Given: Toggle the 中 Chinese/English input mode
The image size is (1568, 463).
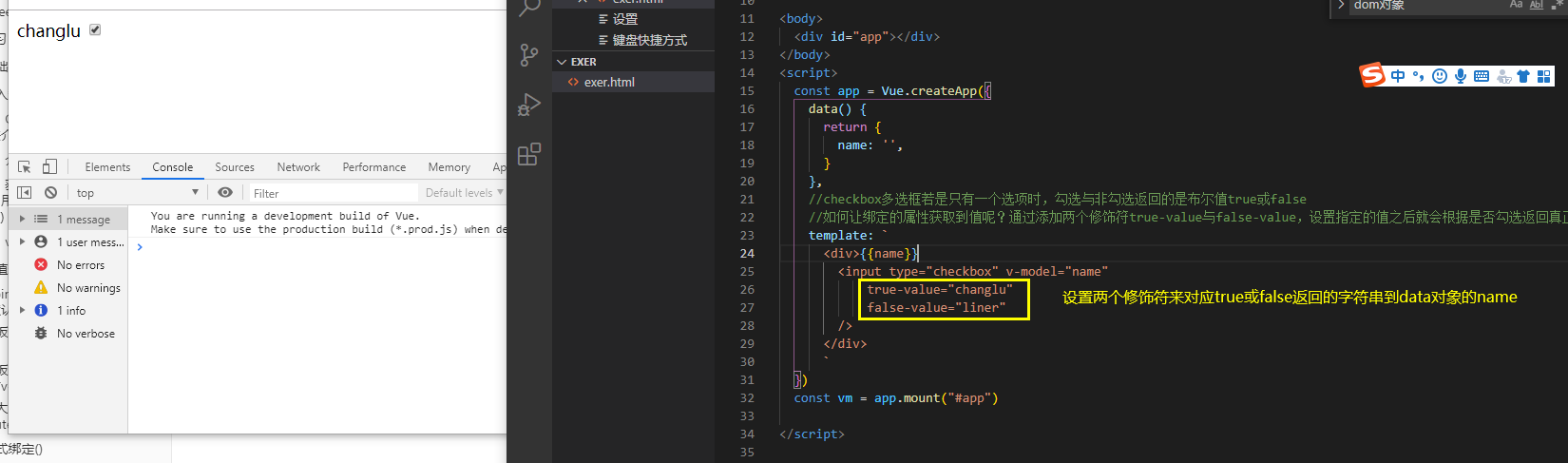Looking at the screenshot, I should pos(1398,76).
